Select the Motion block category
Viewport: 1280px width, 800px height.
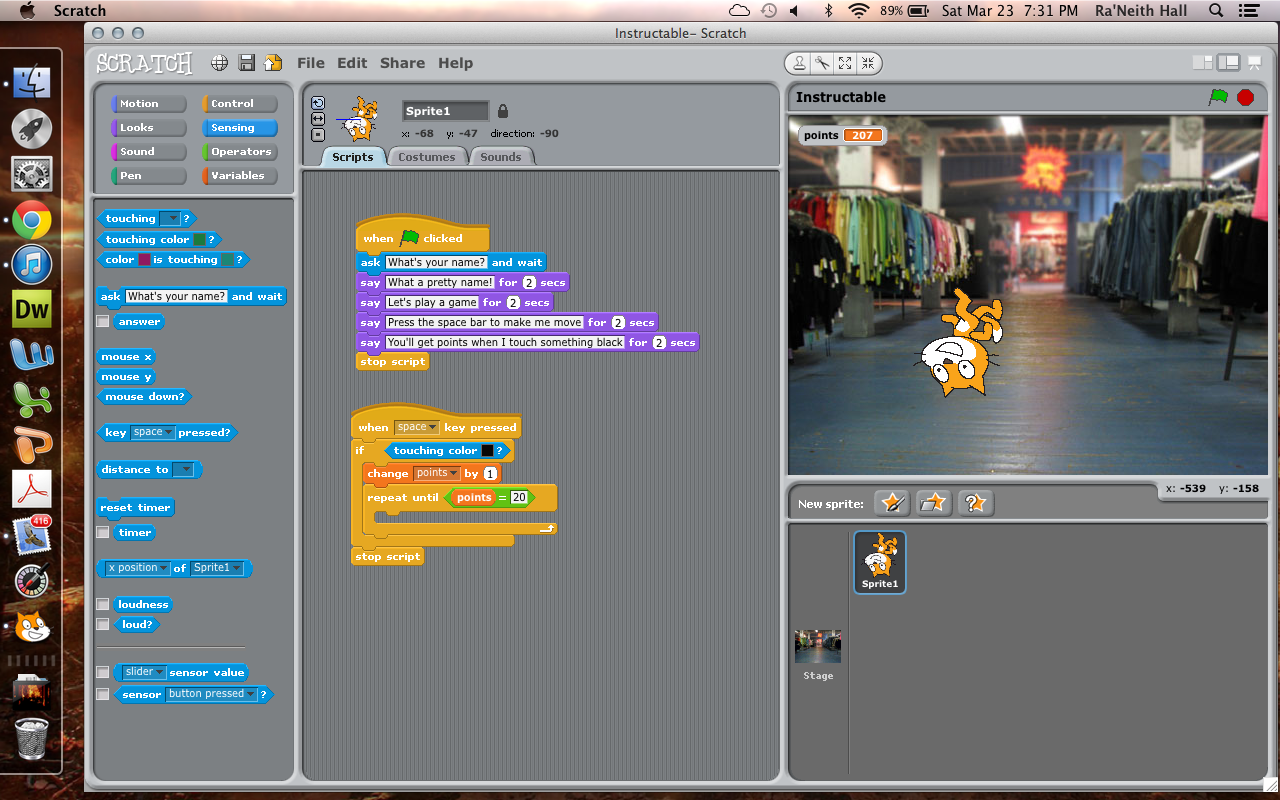[x=149, y=104]
